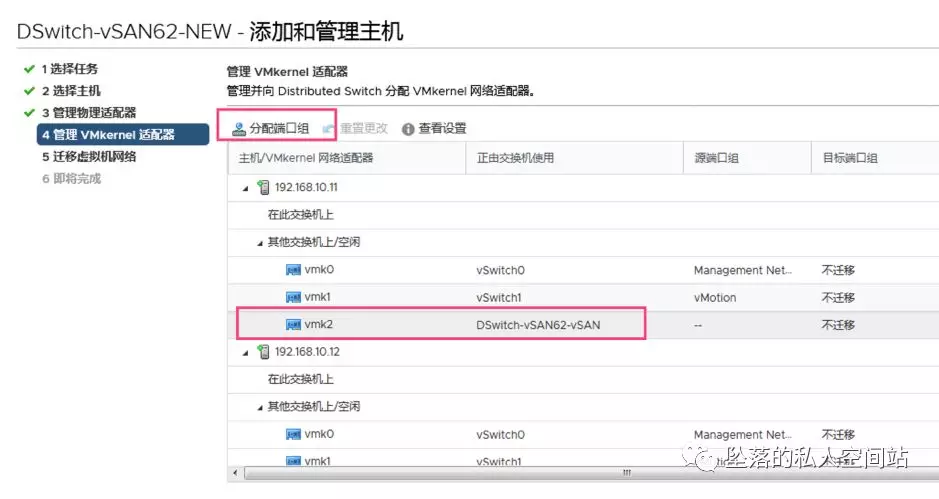Click the green checkmark of step 2
This screenshot has height=499, width=939.
tap(29, 90)
